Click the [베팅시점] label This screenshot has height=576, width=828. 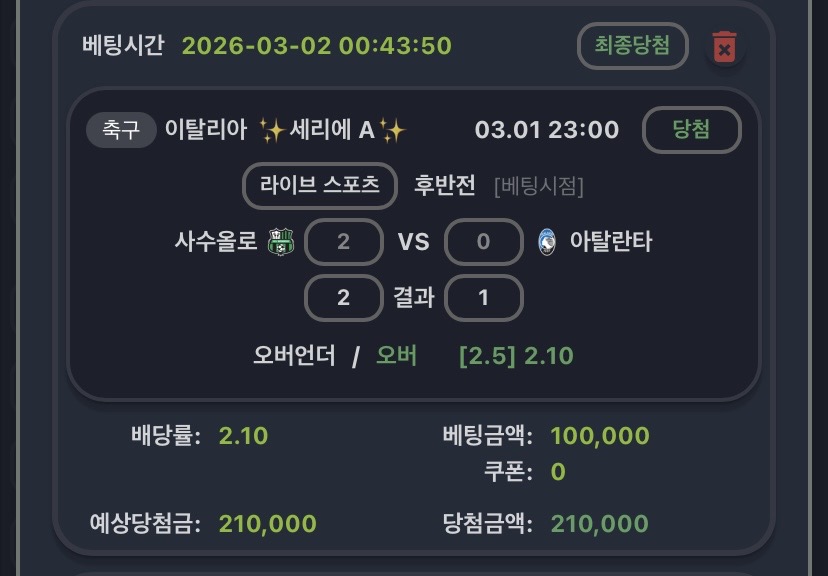click(538, 186)
